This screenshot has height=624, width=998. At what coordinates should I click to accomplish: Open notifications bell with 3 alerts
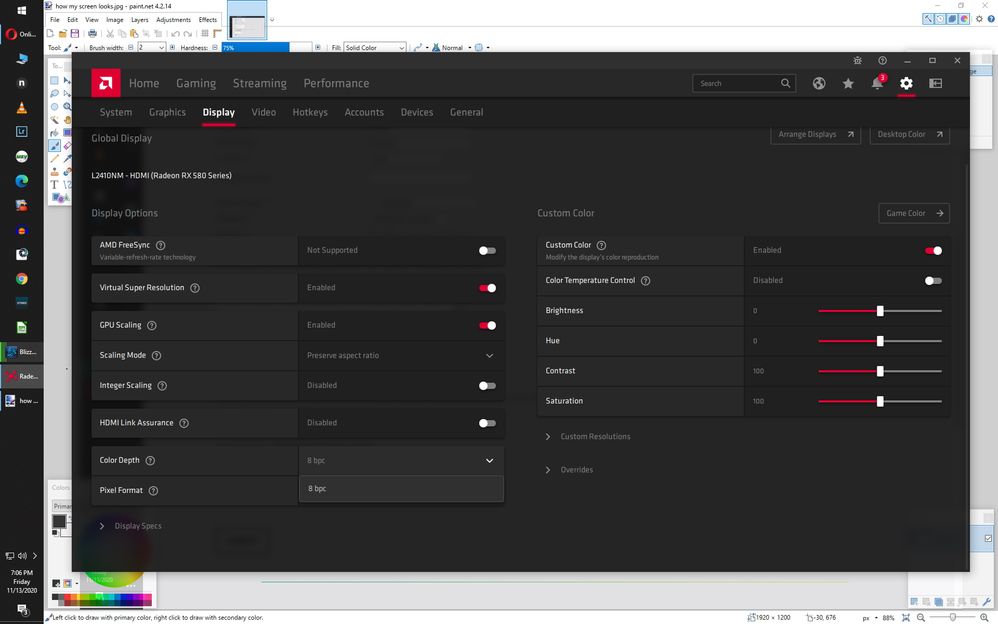878,83
